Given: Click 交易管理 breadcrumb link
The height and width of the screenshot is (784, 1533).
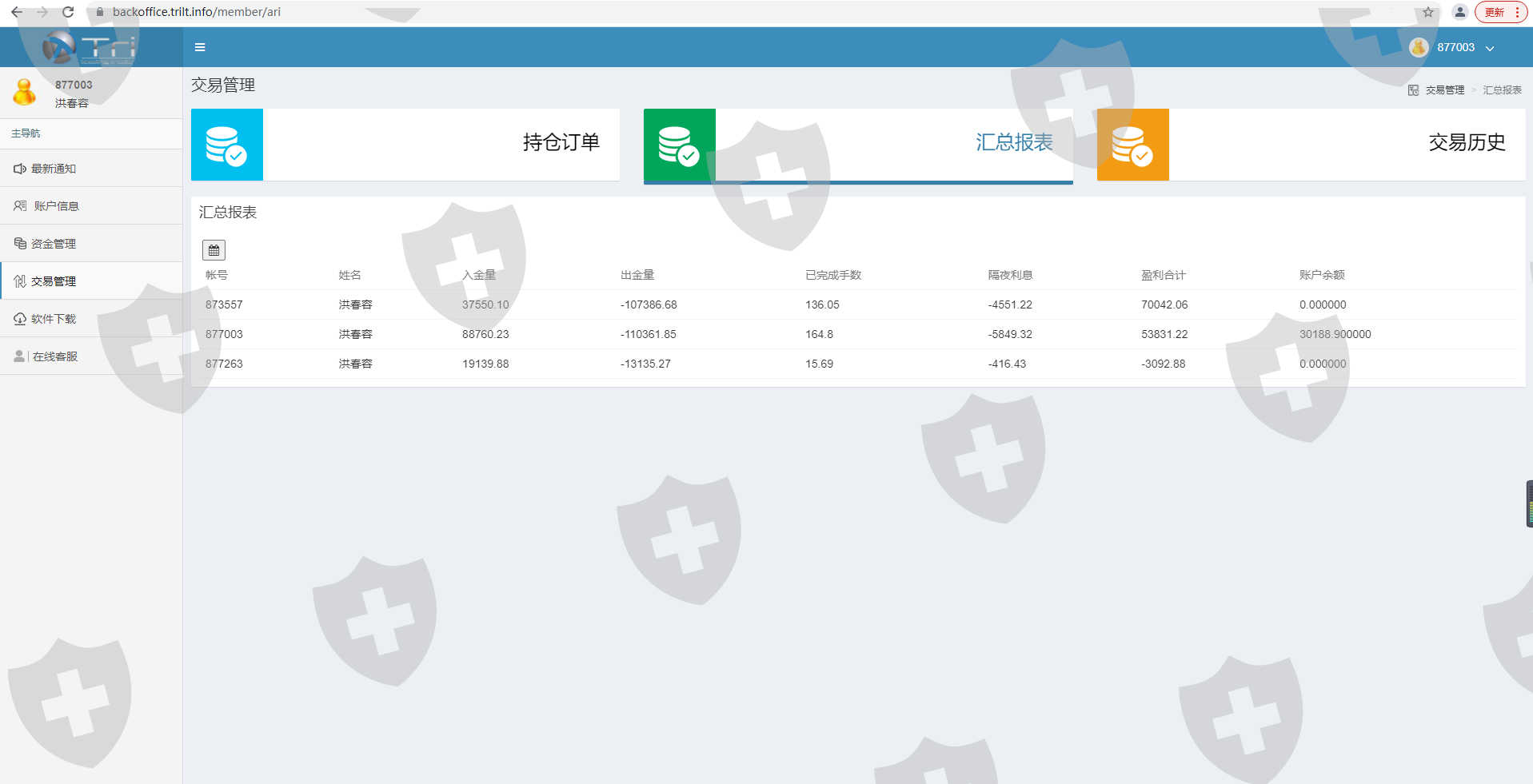Looking at the screenshot, I should [x=1444, y=90].
